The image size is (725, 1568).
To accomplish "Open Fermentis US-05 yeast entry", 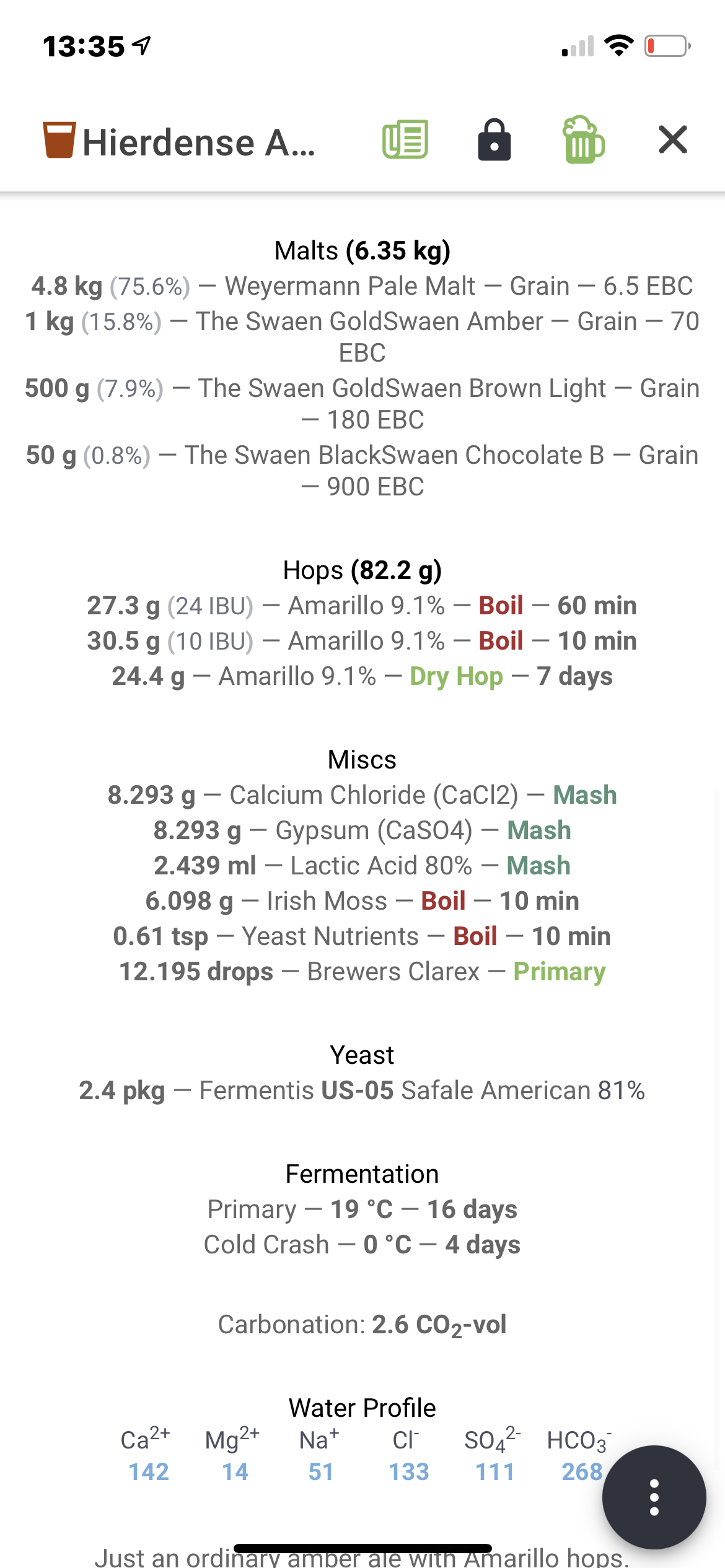I will [x=362, y=1091].
